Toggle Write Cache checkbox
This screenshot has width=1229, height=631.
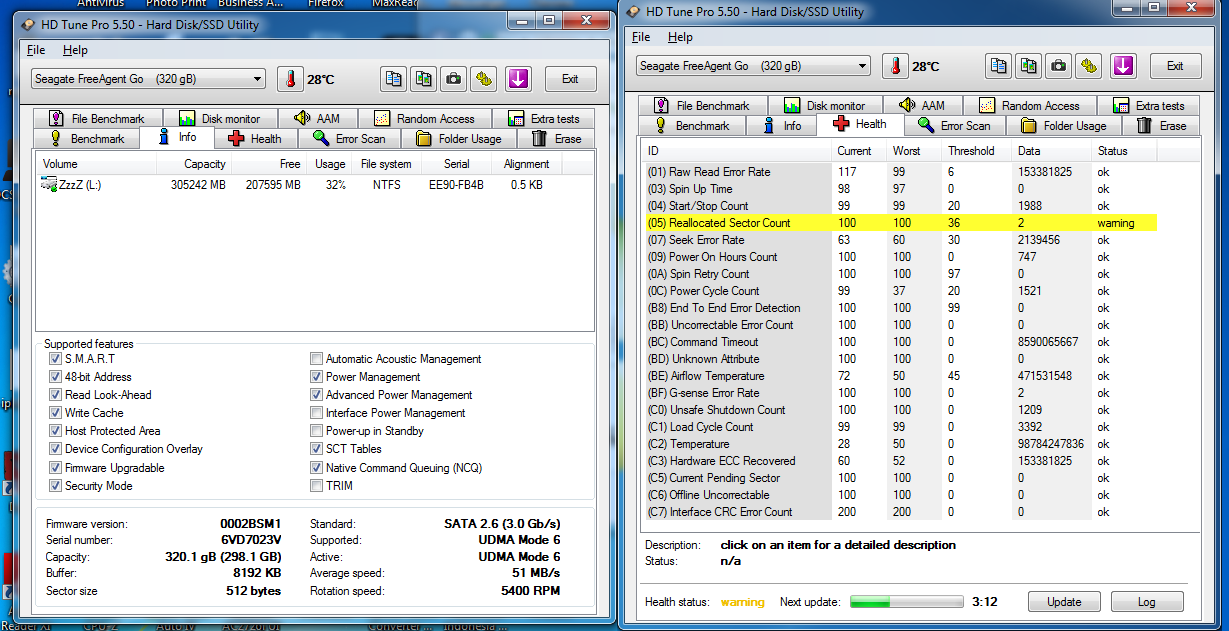pos(56,413)
